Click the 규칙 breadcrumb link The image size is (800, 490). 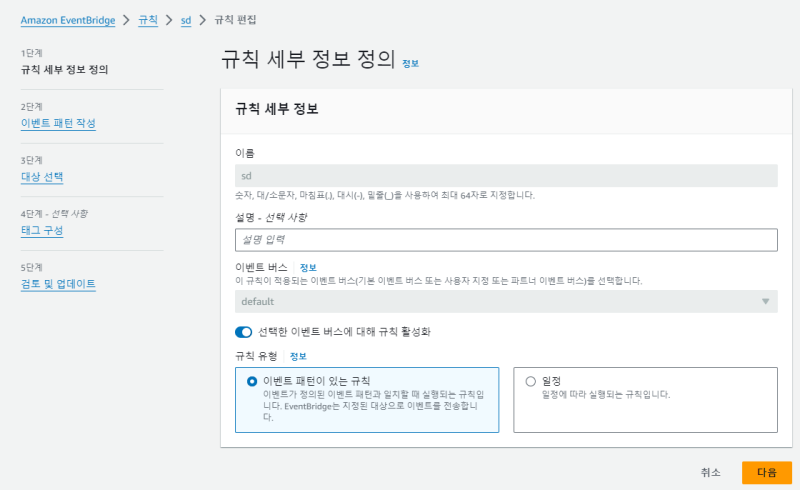147,20
